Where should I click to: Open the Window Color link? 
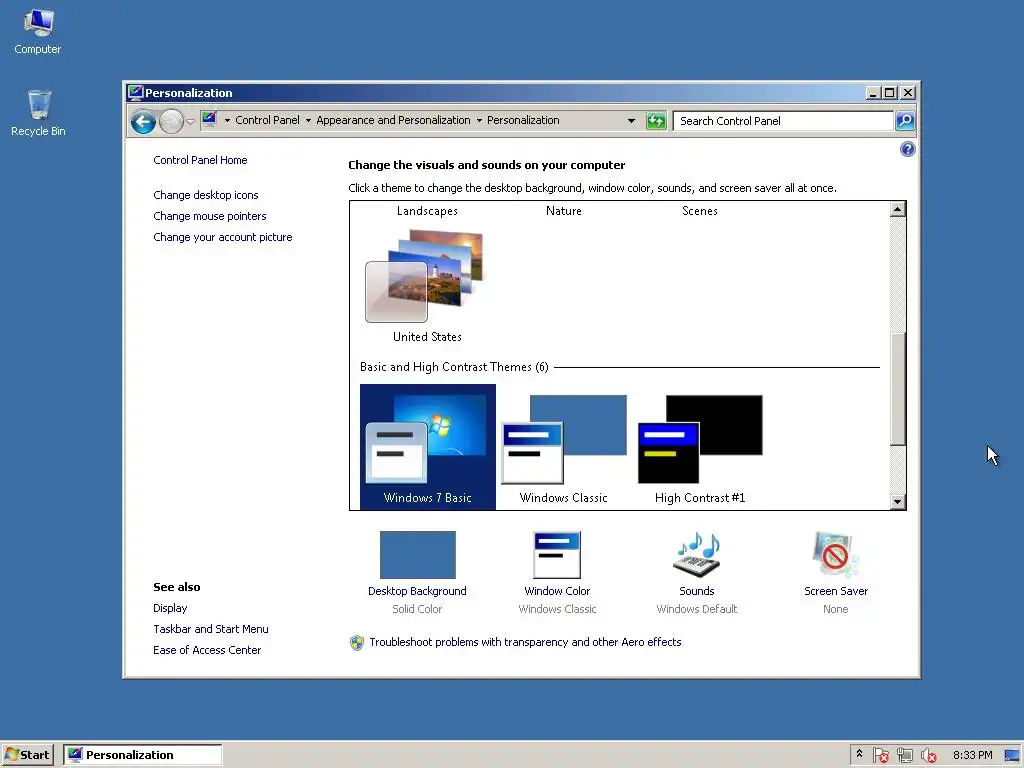click(x=557, y=591)
